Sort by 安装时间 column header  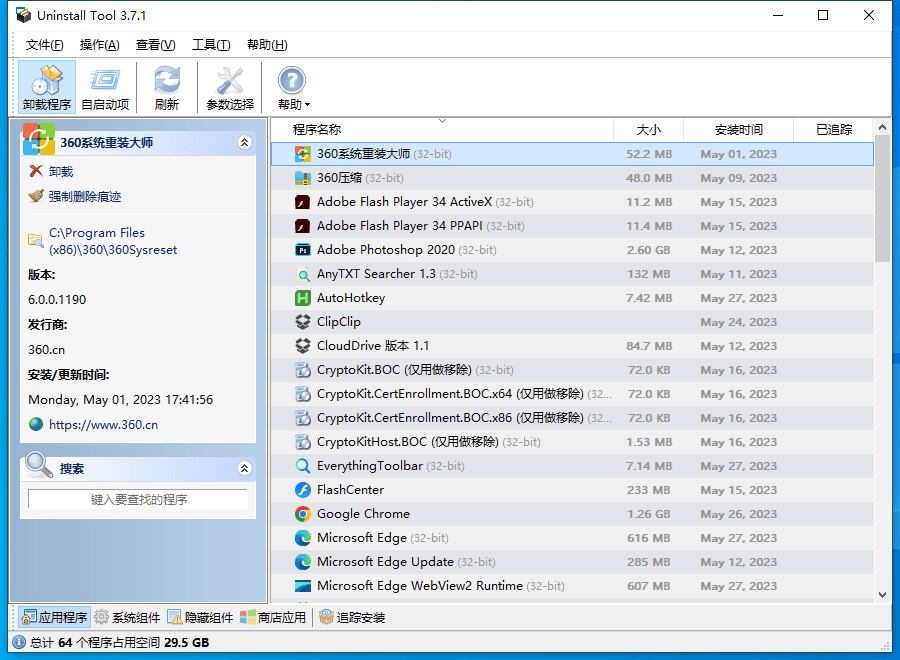(739, 130)
